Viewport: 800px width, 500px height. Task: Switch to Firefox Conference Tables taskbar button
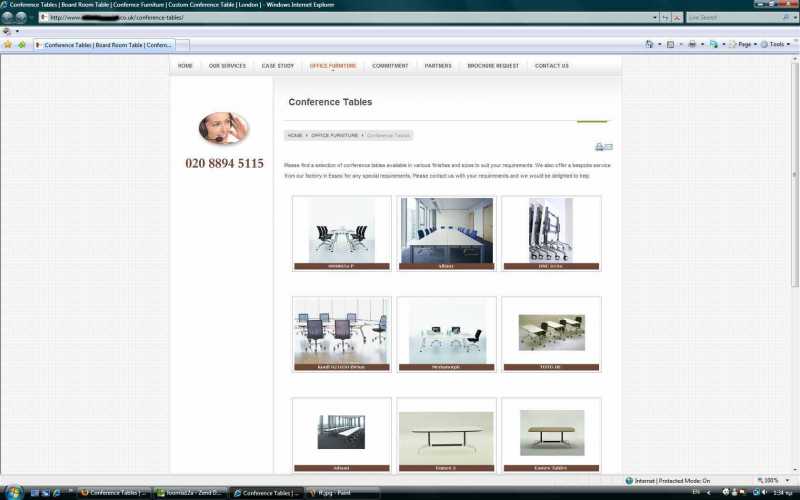click(114, 493)
